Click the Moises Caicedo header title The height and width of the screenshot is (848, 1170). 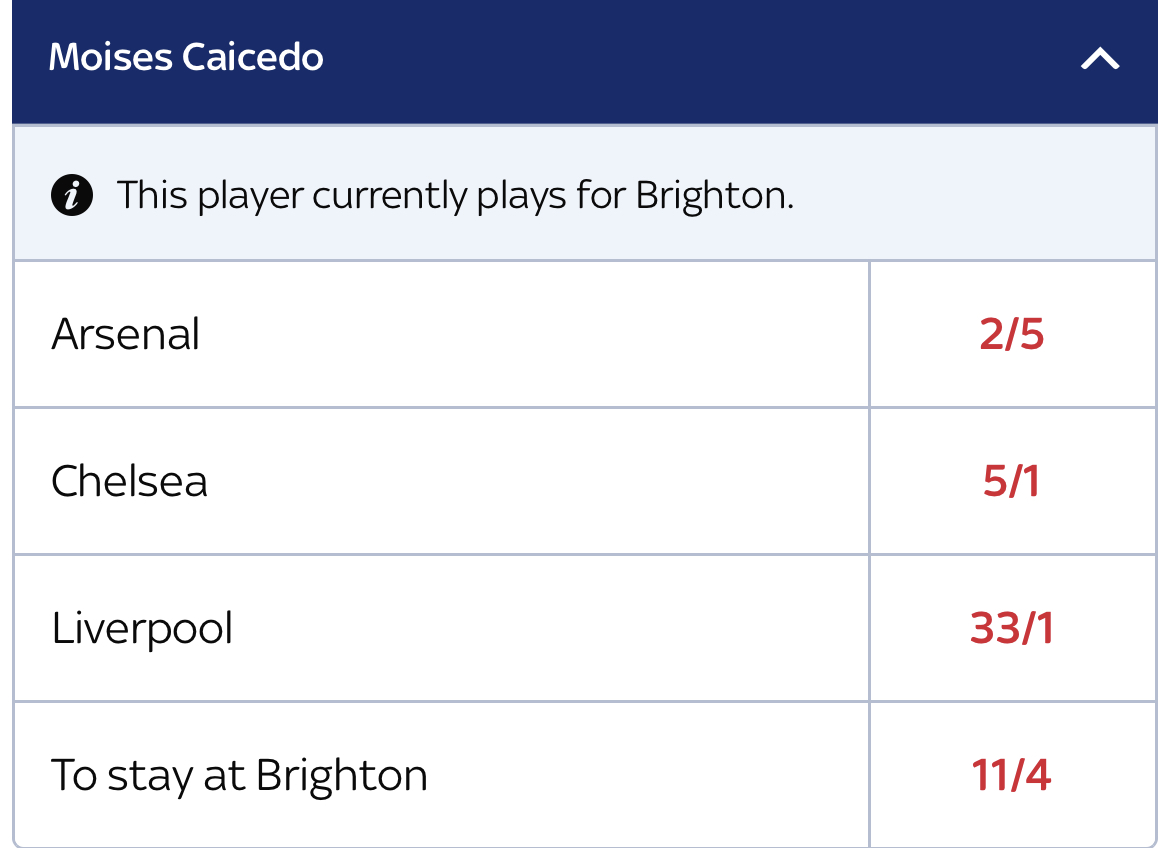coord(186,57)
